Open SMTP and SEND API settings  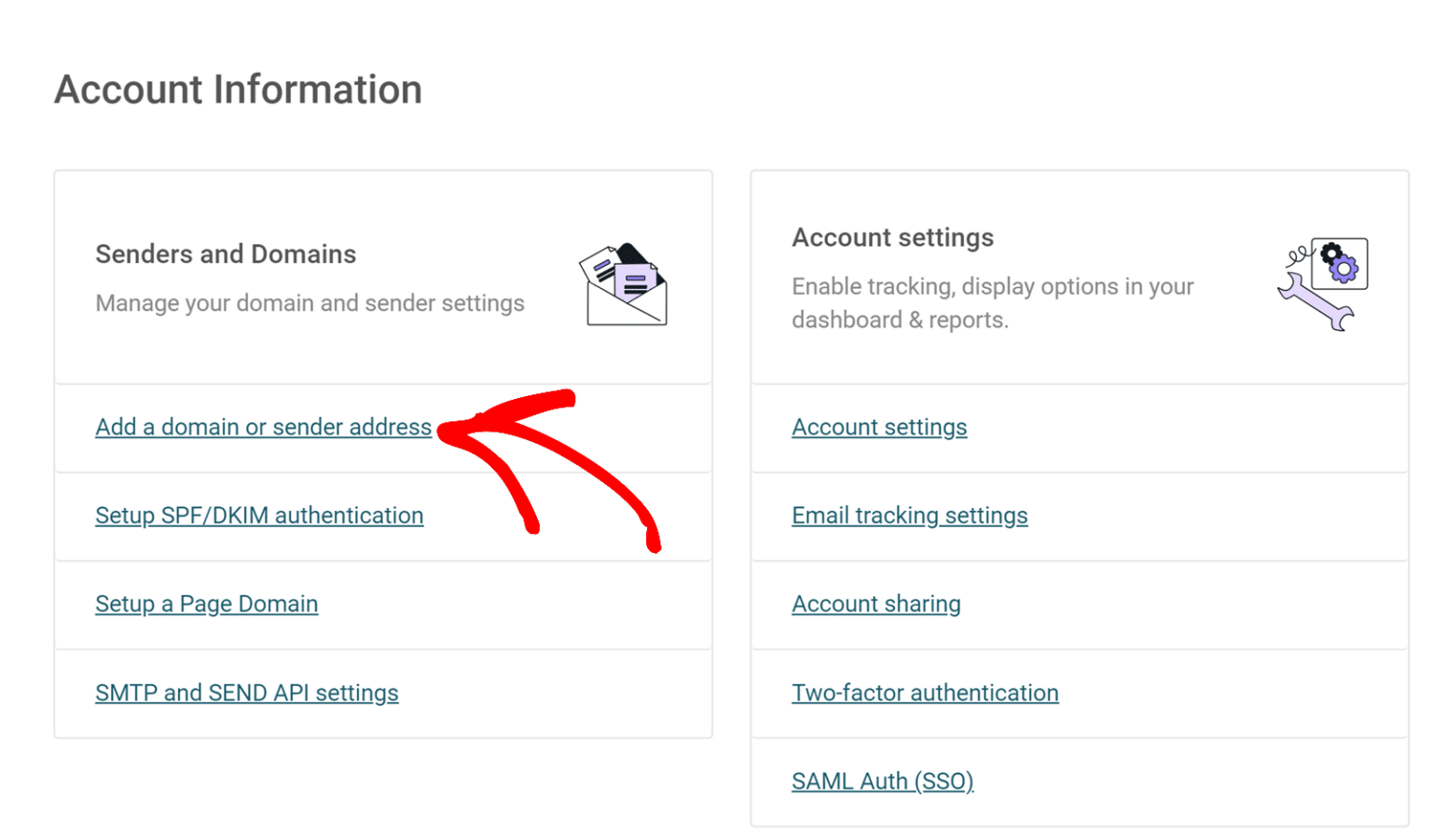pyautogui.click(x=246, y=693)
